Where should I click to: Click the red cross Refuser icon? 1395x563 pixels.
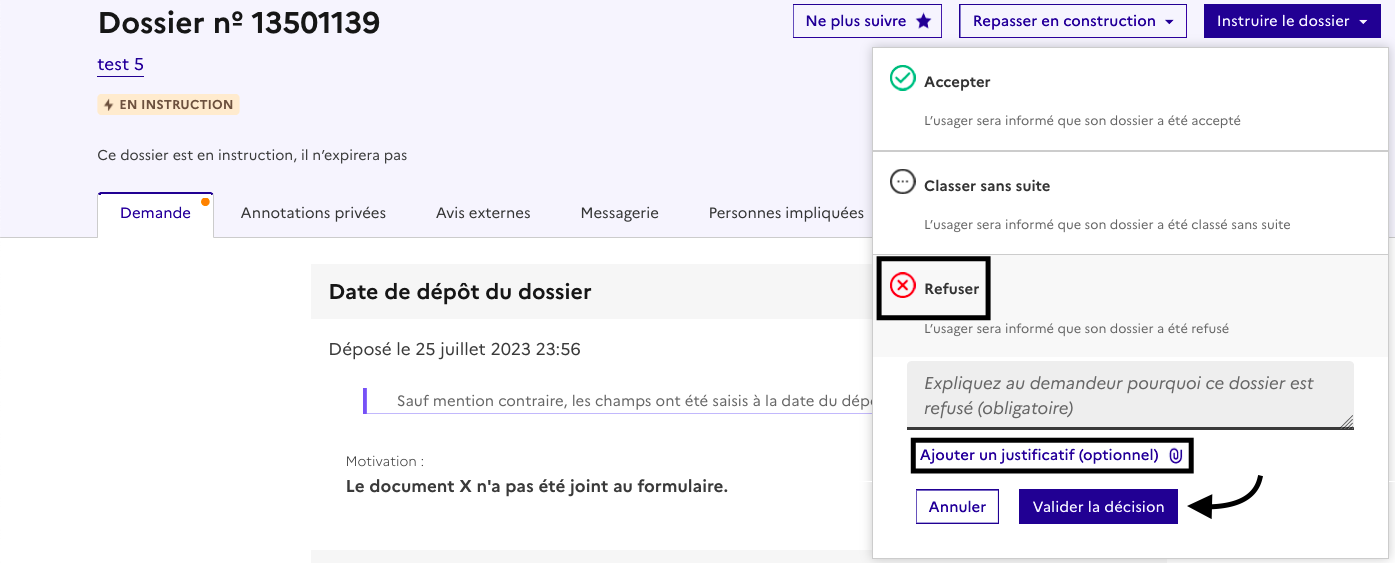pyautogui.click(x=903, y=287)
